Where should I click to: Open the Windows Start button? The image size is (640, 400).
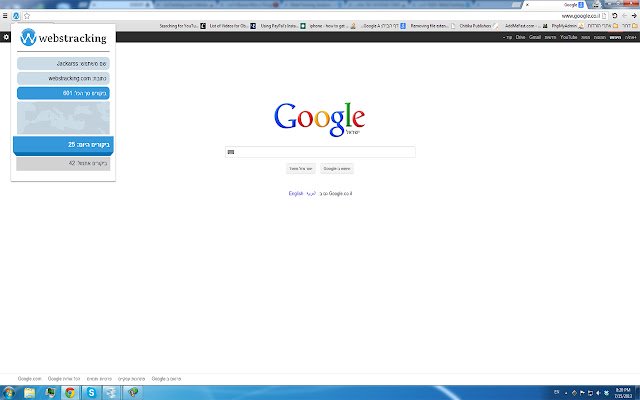[8, 393]
